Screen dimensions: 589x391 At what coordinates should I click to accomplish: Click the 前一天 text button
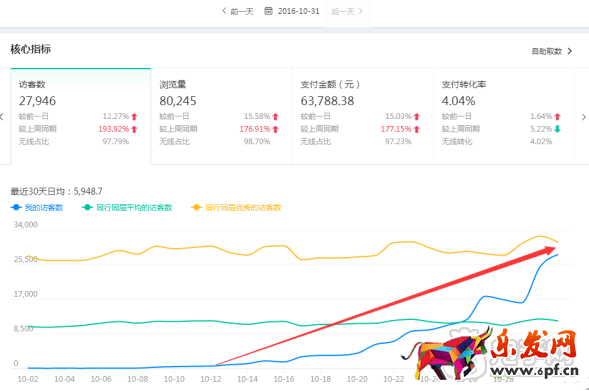242,12
